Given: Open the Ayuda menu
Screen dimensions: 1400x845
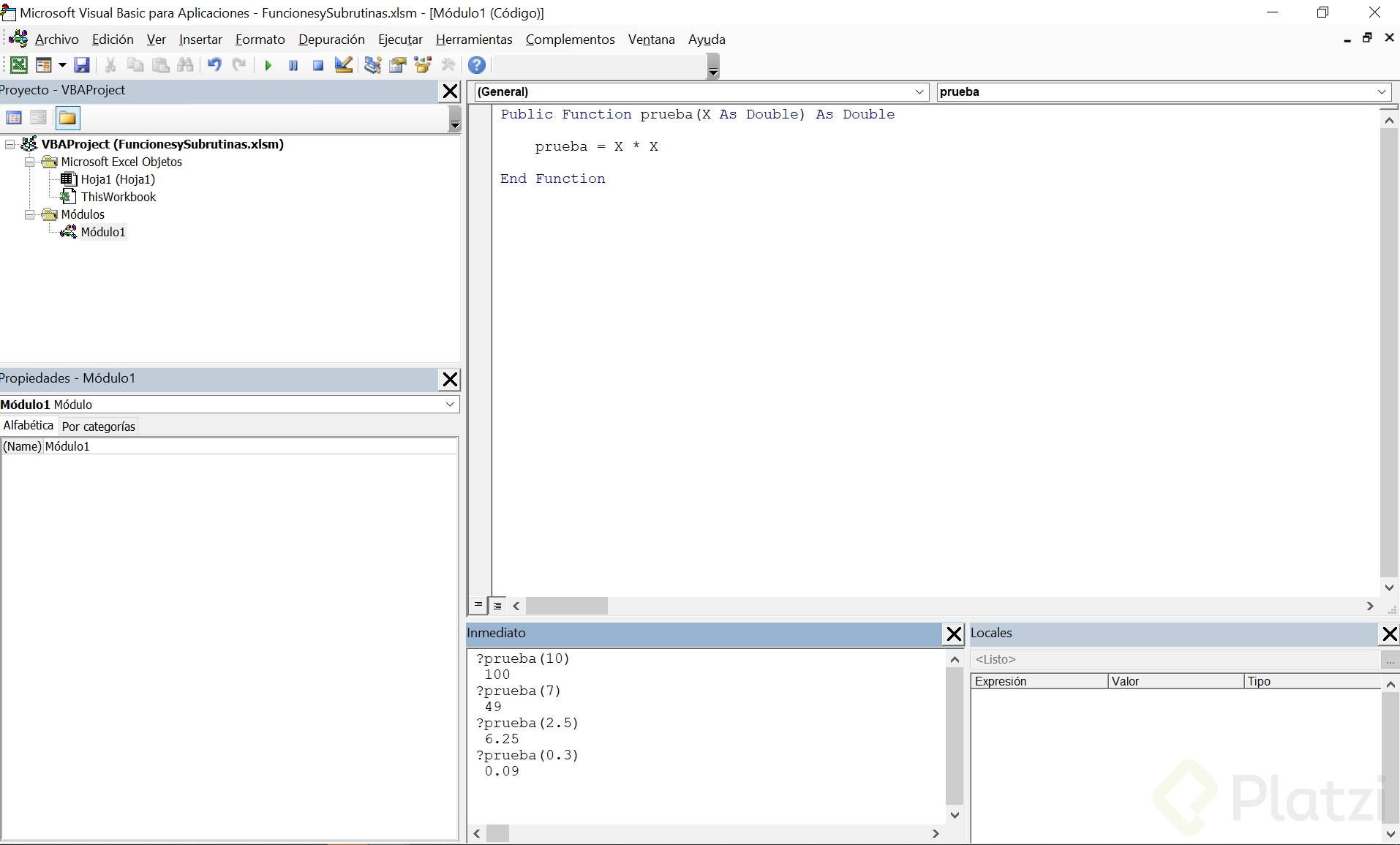Looking at the screenshot, I should pos(707,40).
